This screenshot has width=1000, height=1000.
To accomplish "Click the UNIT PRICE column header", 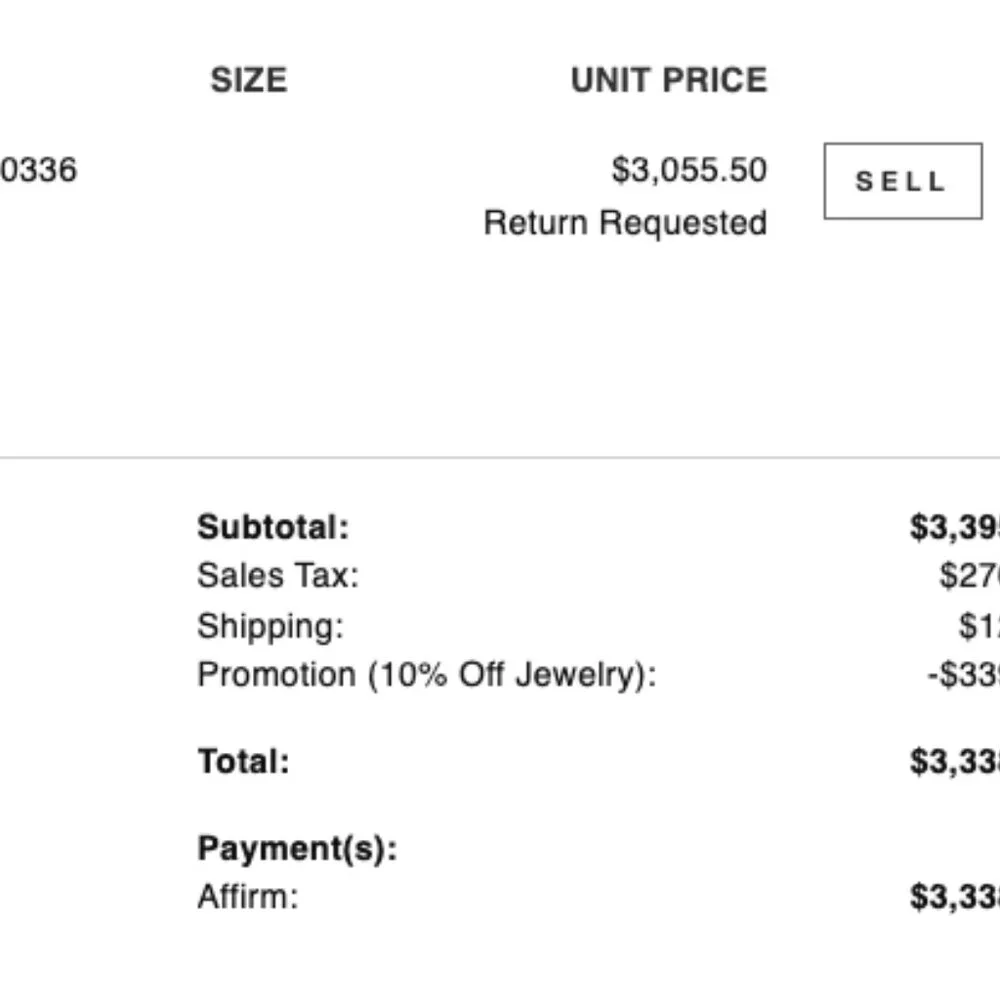I will (x=668, y=80).
